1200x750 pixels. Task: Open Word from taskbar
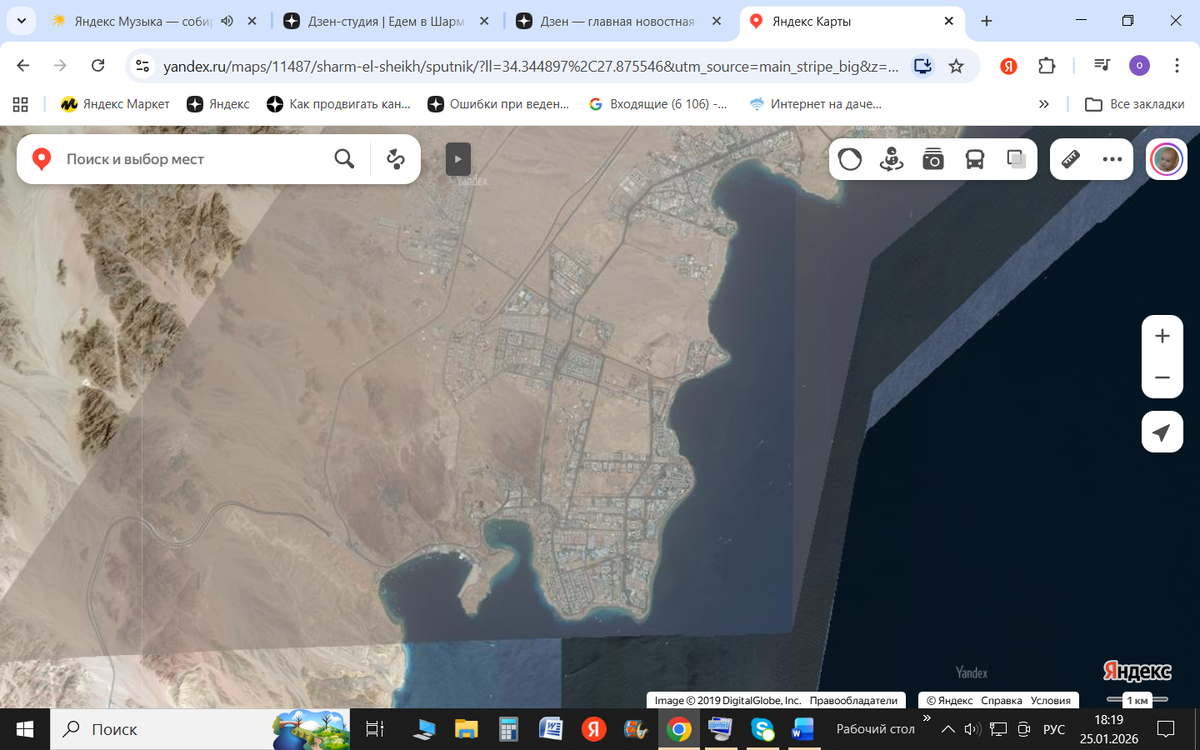pos(551,729)
